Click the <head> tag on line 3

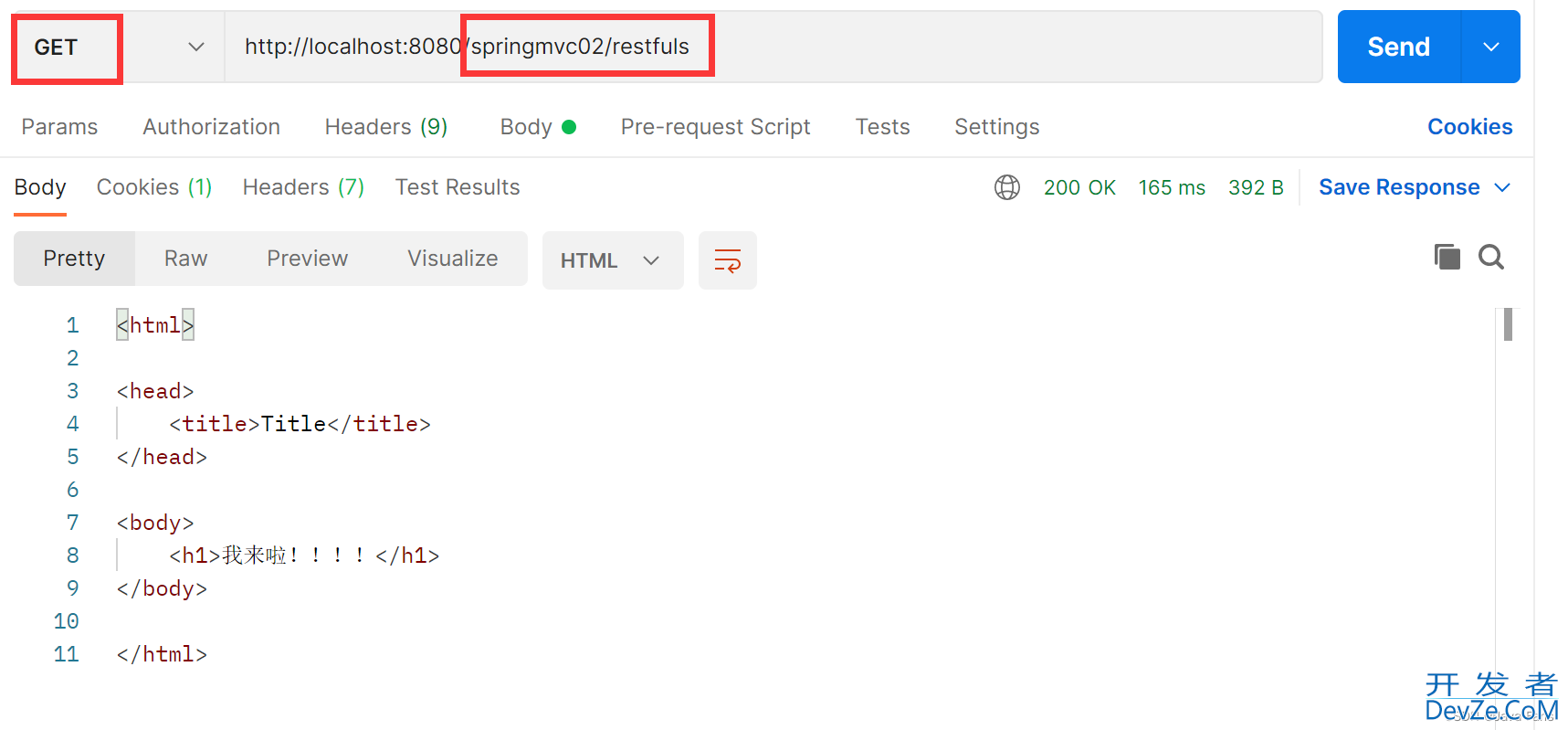coord(155,391)
